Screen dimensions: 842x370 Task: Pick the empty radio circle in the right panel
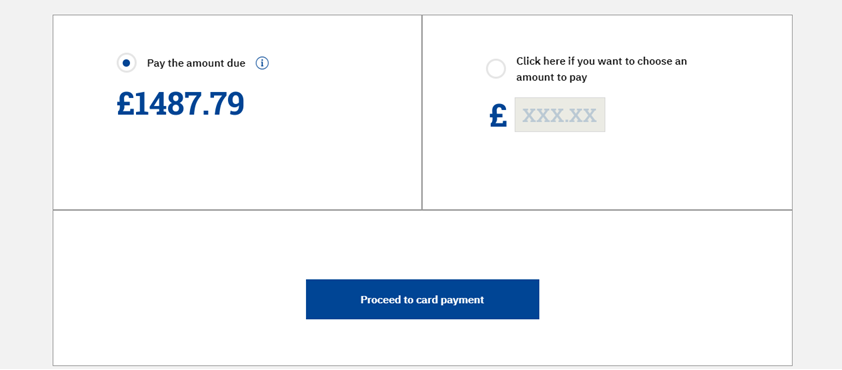pyautogui.click(x=496, y=69)
